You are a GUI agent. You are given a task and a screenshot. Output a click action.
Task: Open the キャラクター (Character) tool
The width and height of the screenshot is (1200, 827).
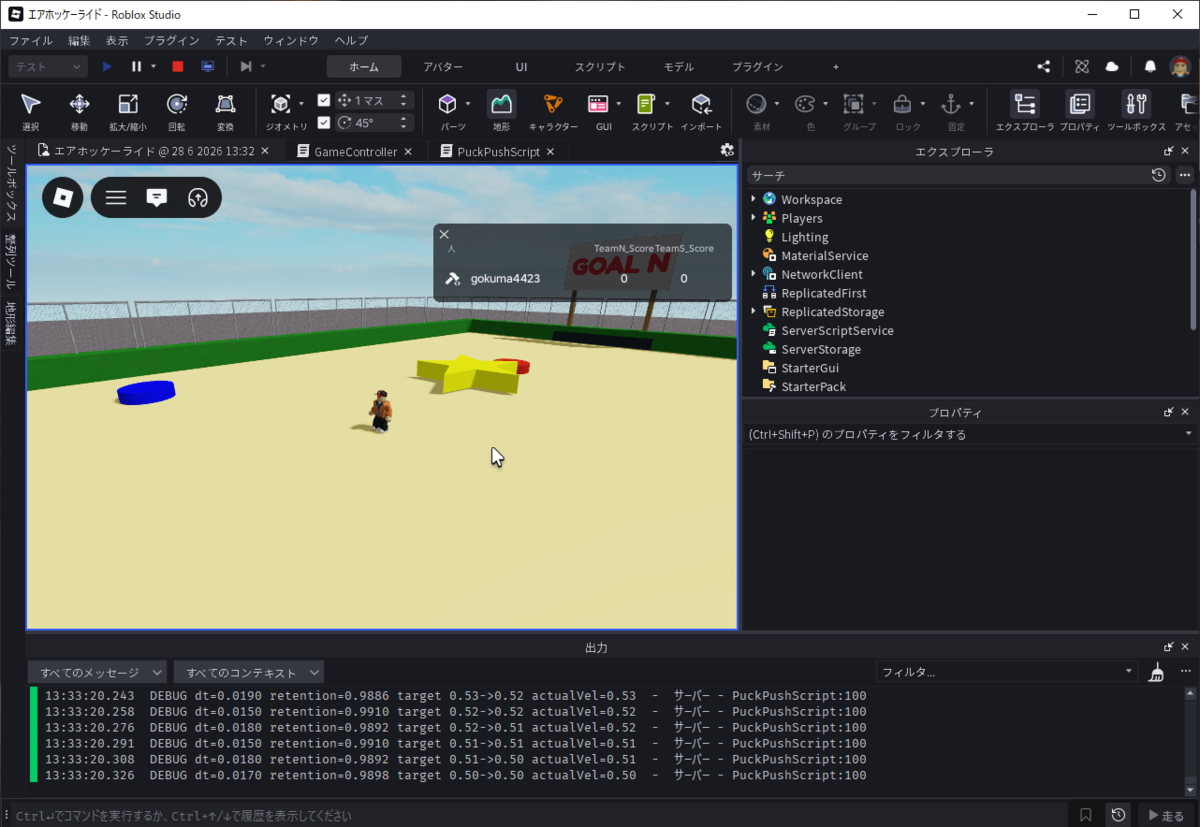[x=553, y=111]
